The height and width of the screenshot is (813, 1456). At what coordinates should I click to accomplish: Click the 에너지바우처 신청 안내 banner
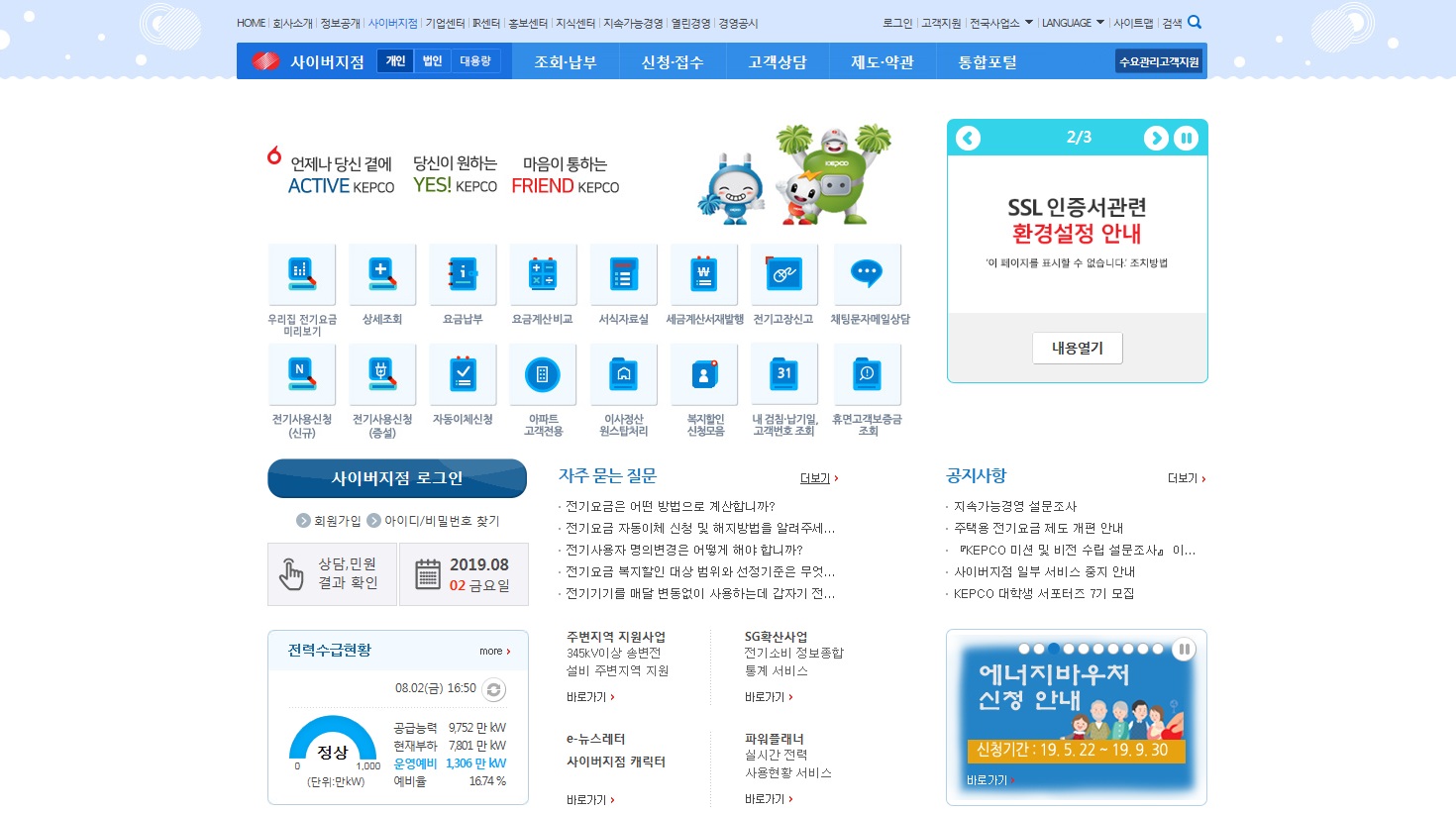point(1077,718)
